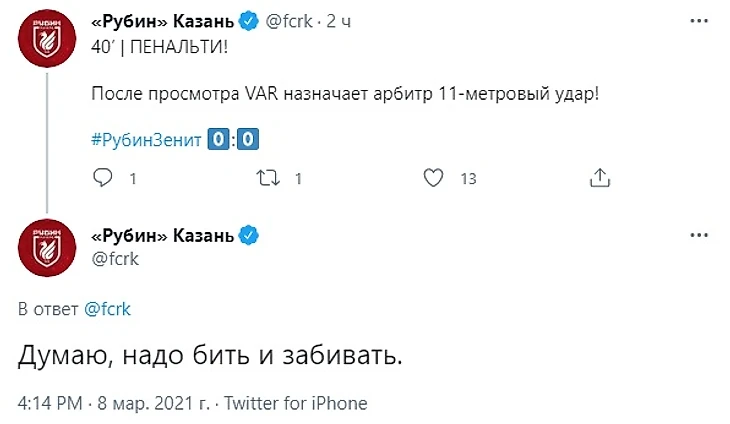The image size is (730, 424).
Task: Click the retweet arrows icon
Action: [267, 178]
